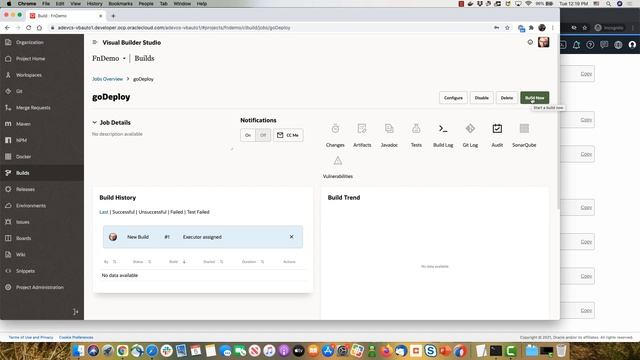This screenshot has height=360, width=640.
Task: Click the browser address bar
Action: click(269, 28)
